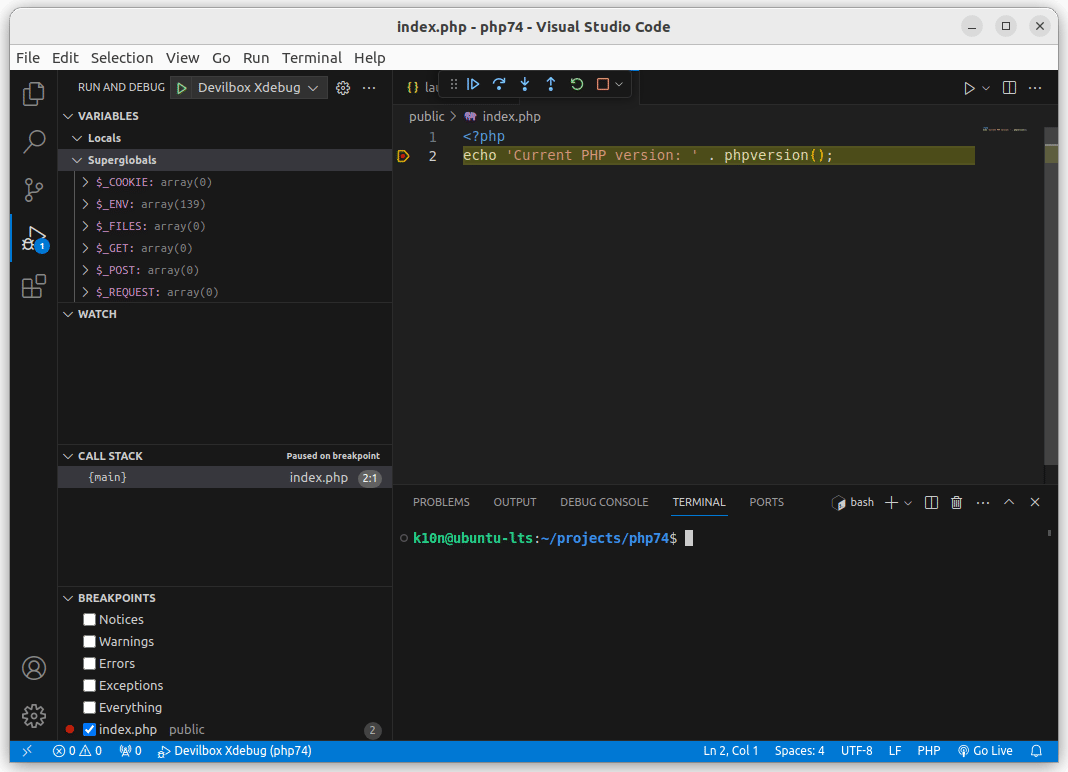Switch to the Debug Console tab

[604, 502]
